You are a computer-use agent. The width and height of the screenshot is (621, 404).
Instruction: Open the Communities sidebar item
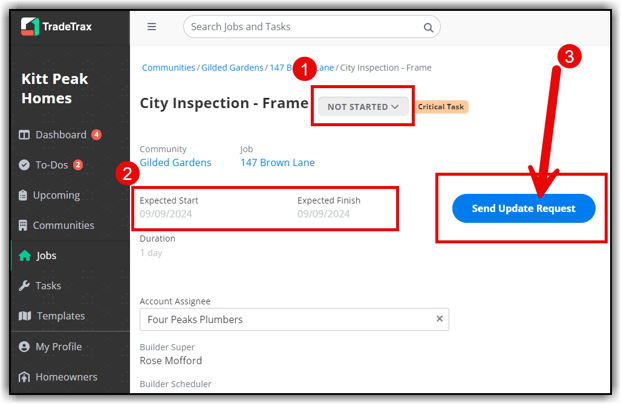tap(57, 225)
